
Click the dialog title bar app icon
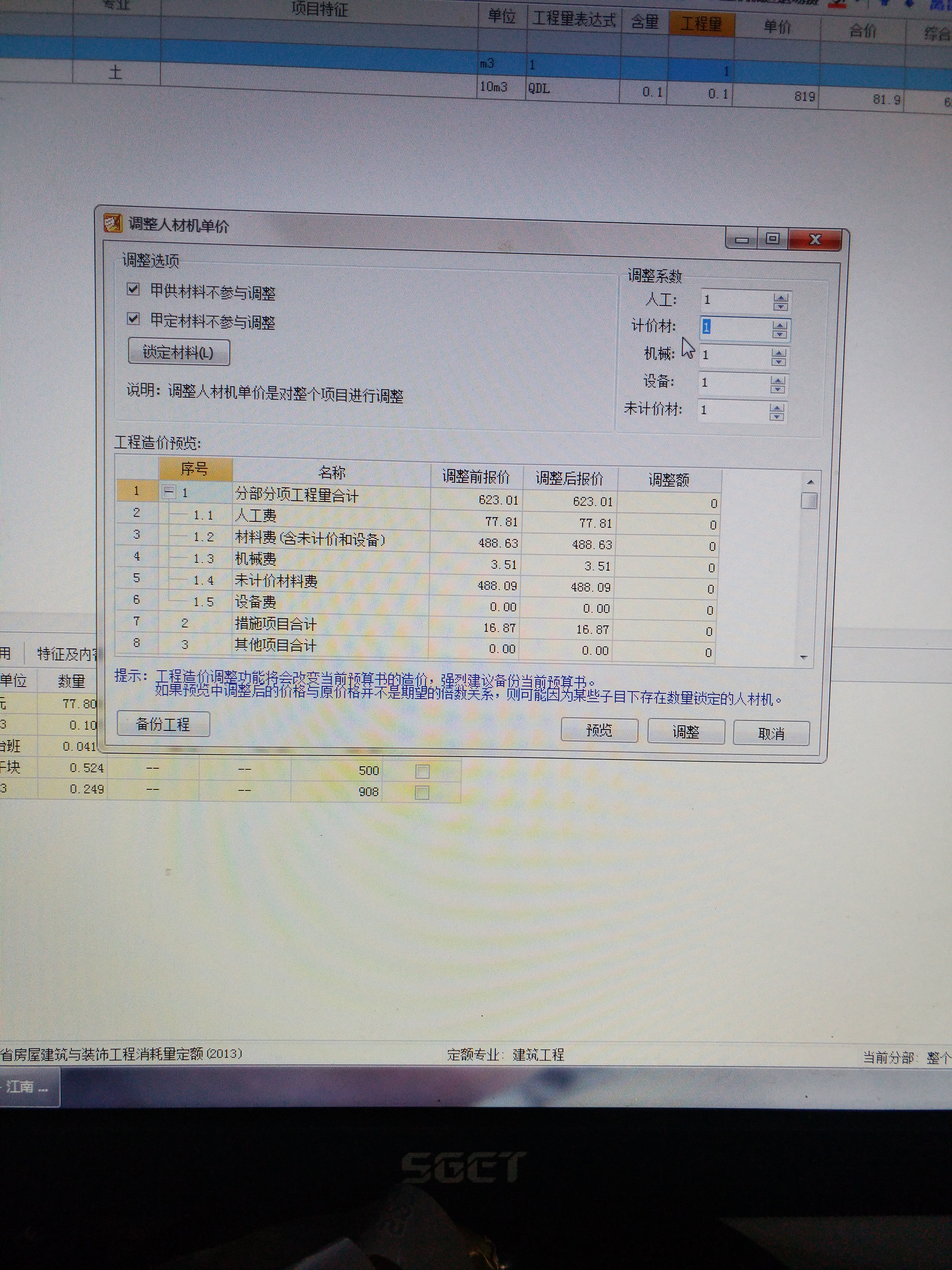coord(113,223)
